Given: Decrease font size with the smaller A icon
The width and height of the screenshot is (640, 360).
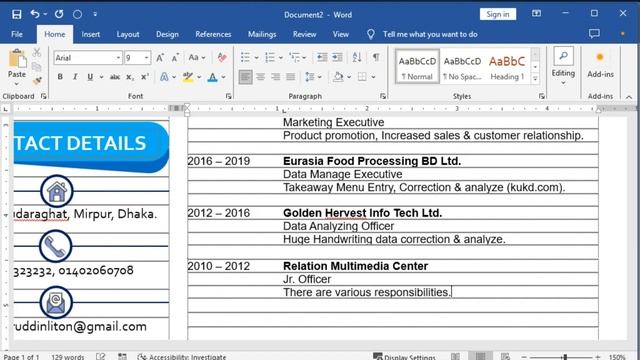Looking at the screenshot, I should 175,58.
